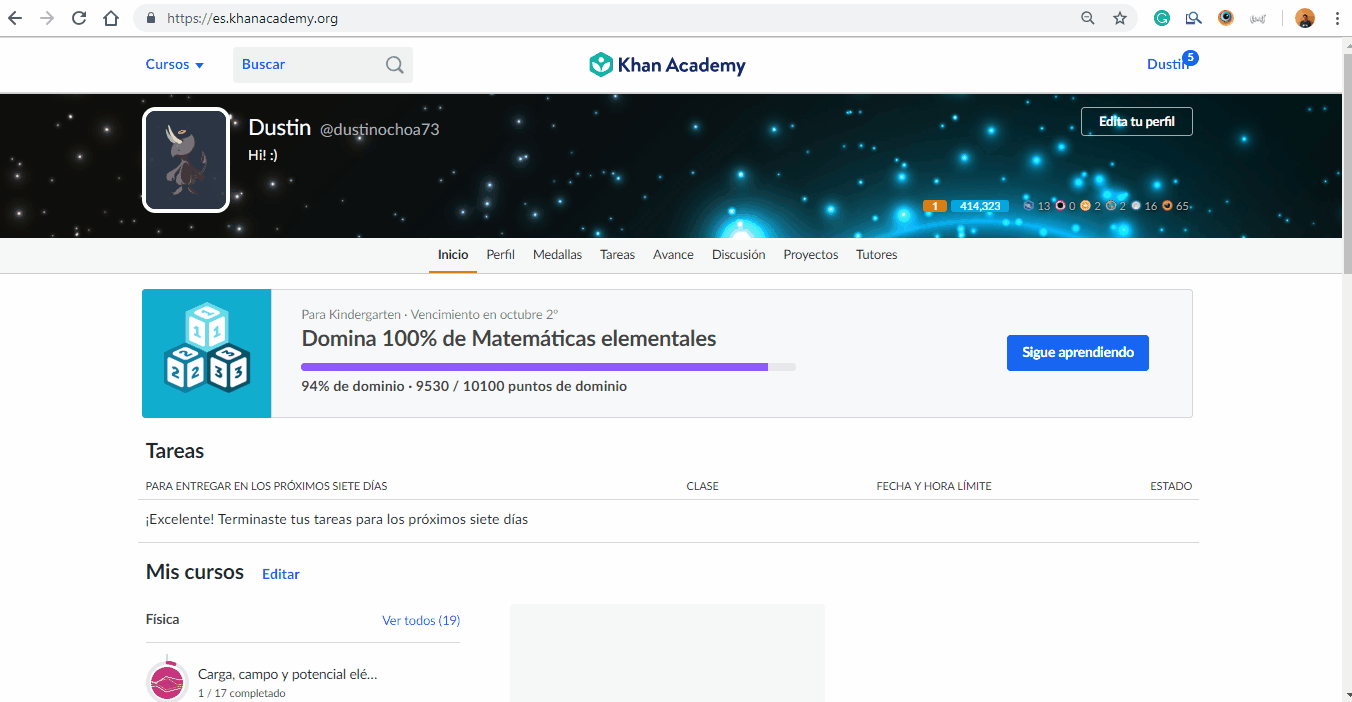Image resolution: width=1352 pixels, height=702 pixels.
Task: Switch to the Medallas tab
Action: (557, 254)
